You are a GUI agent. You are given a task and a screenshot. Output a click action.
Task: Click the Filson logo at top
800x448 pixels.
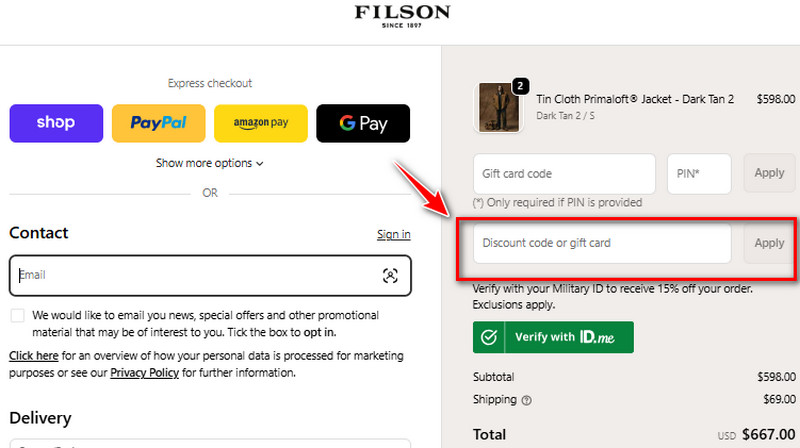coord(402,17)
